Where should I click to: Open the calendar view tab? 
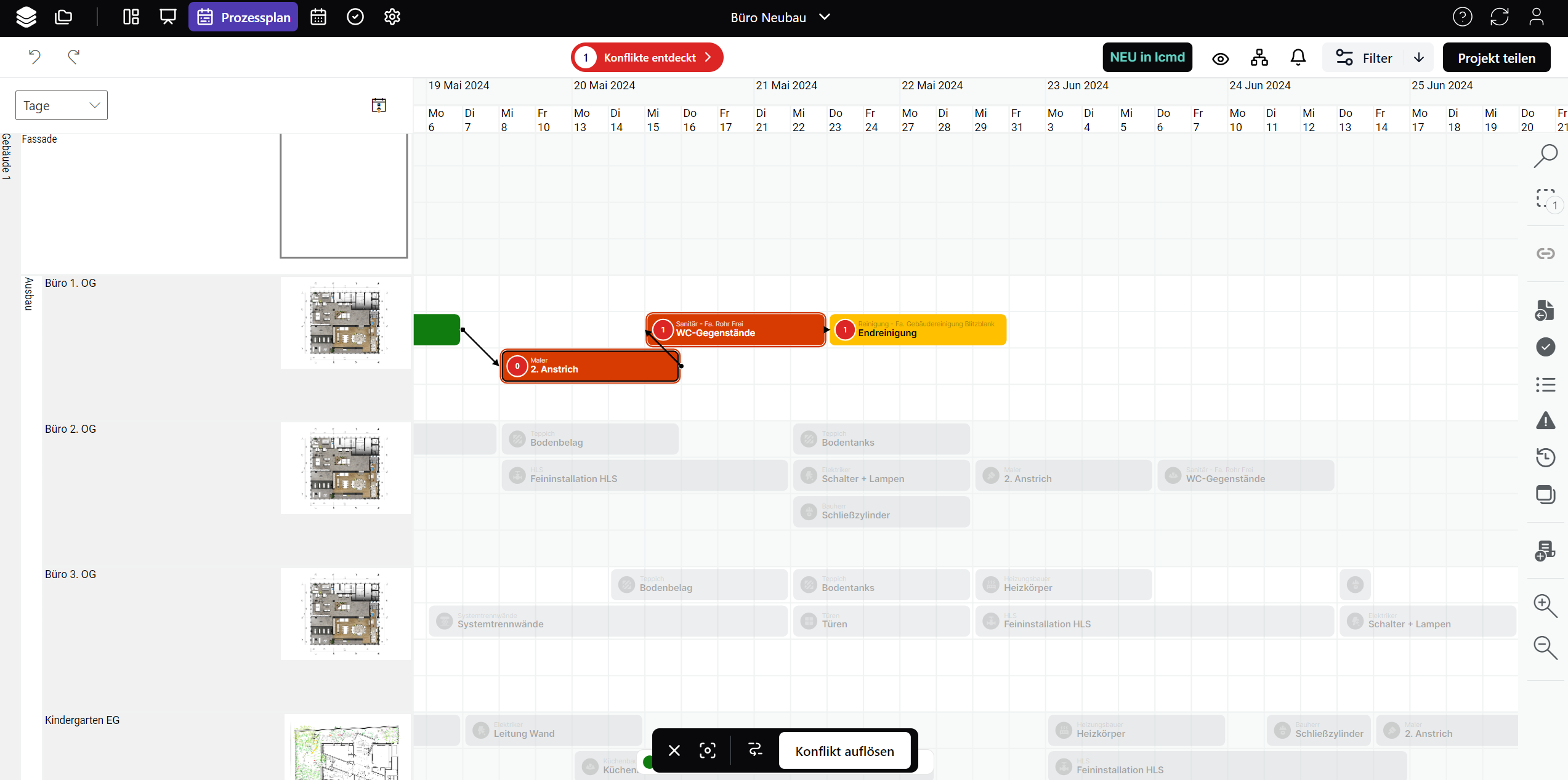(318, 17)
